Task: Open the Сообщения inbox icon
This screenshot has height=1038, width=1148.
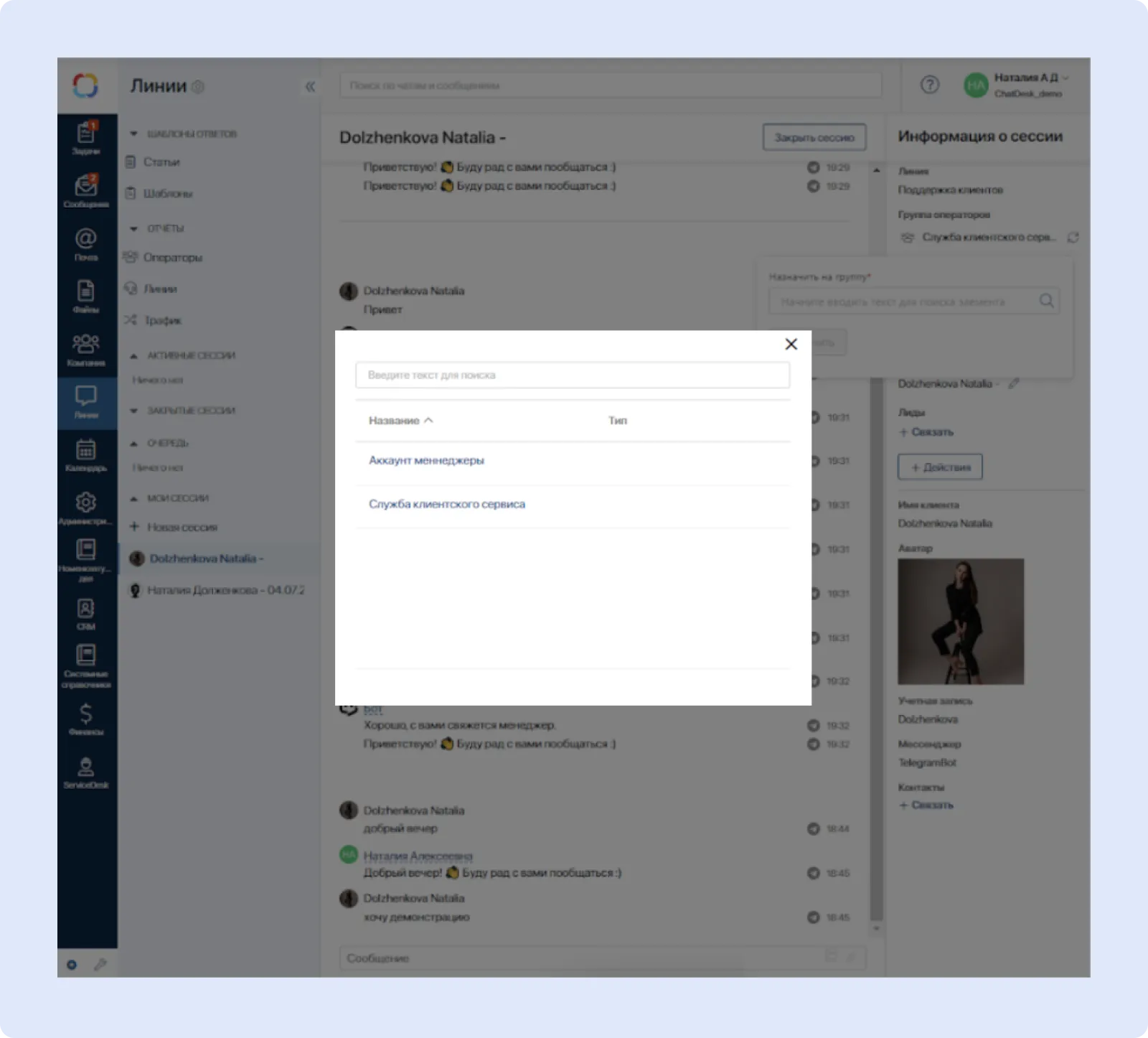Action: coord(85,190)
